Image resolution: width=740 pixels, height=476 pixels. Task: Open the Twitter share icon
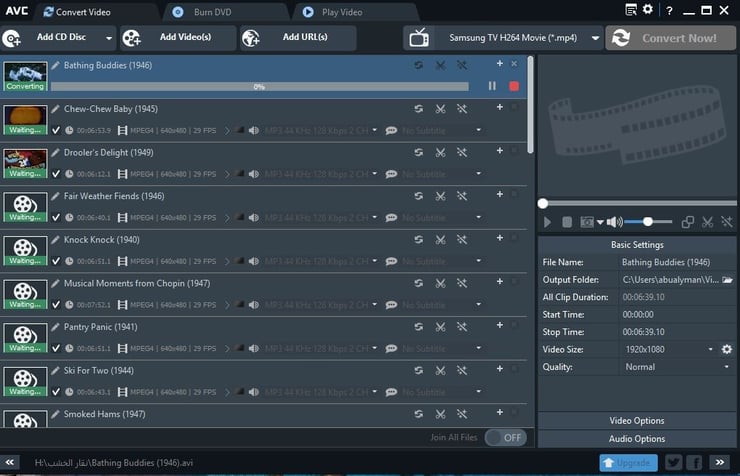(673, 463)
